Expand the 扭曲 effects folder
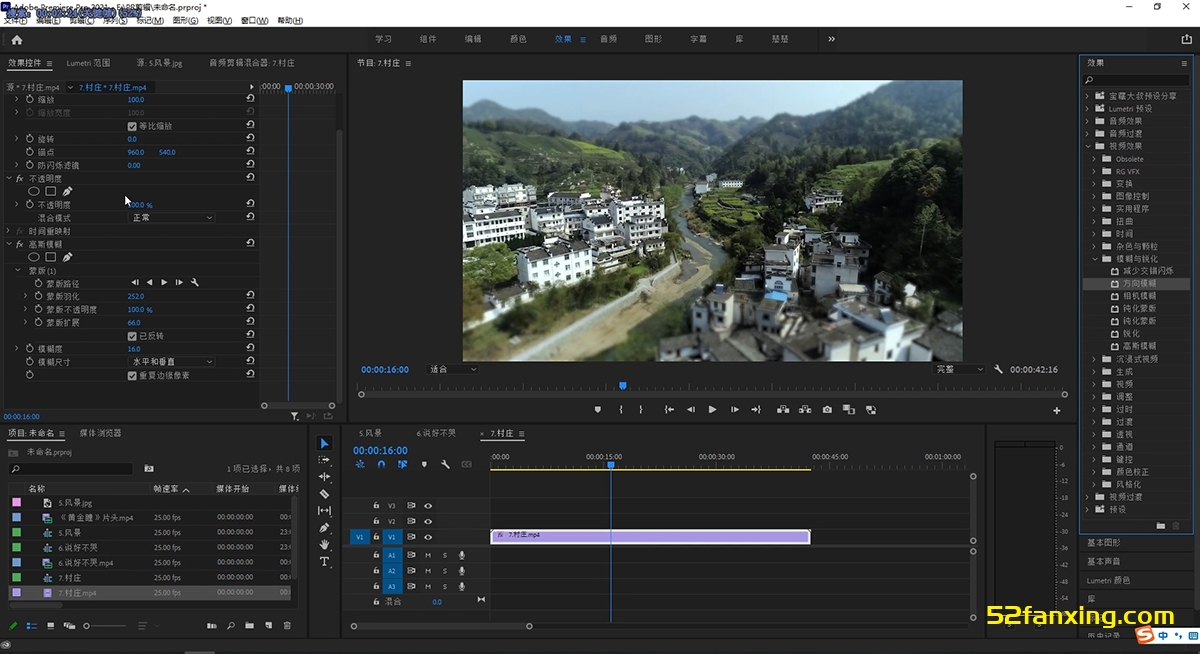Viewport: 1200px width, 654px height. pyautogui.click(x=1095, y=221)
